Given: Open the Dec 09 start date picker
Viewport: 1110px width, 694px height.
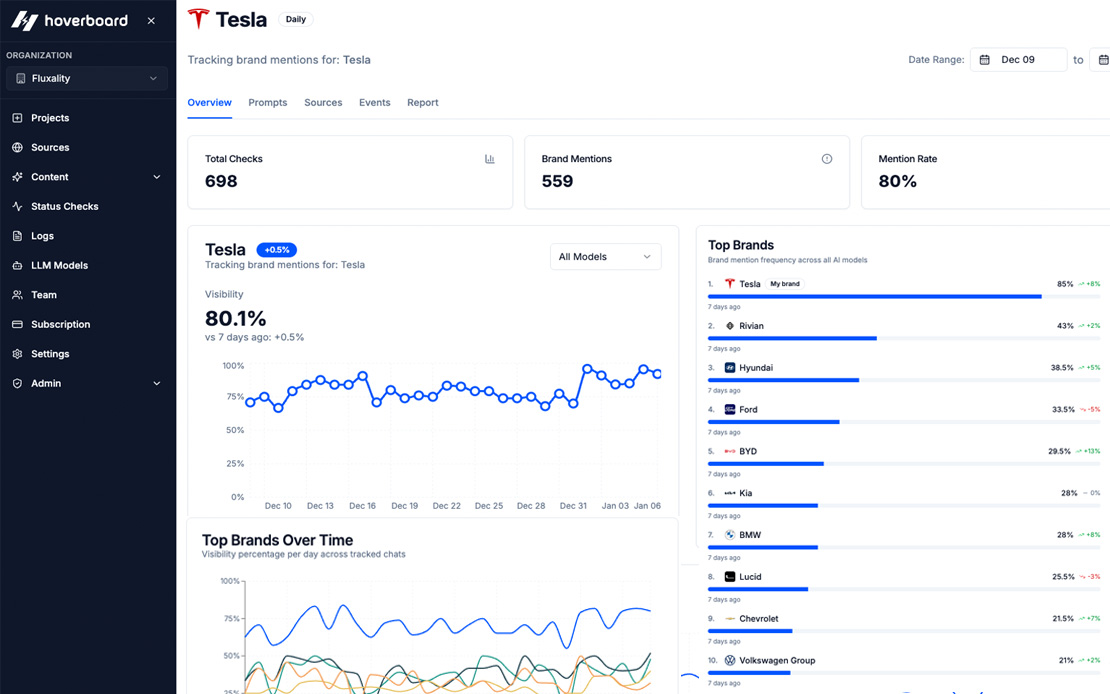Looking at the screenshot, I should point(1018,59).
